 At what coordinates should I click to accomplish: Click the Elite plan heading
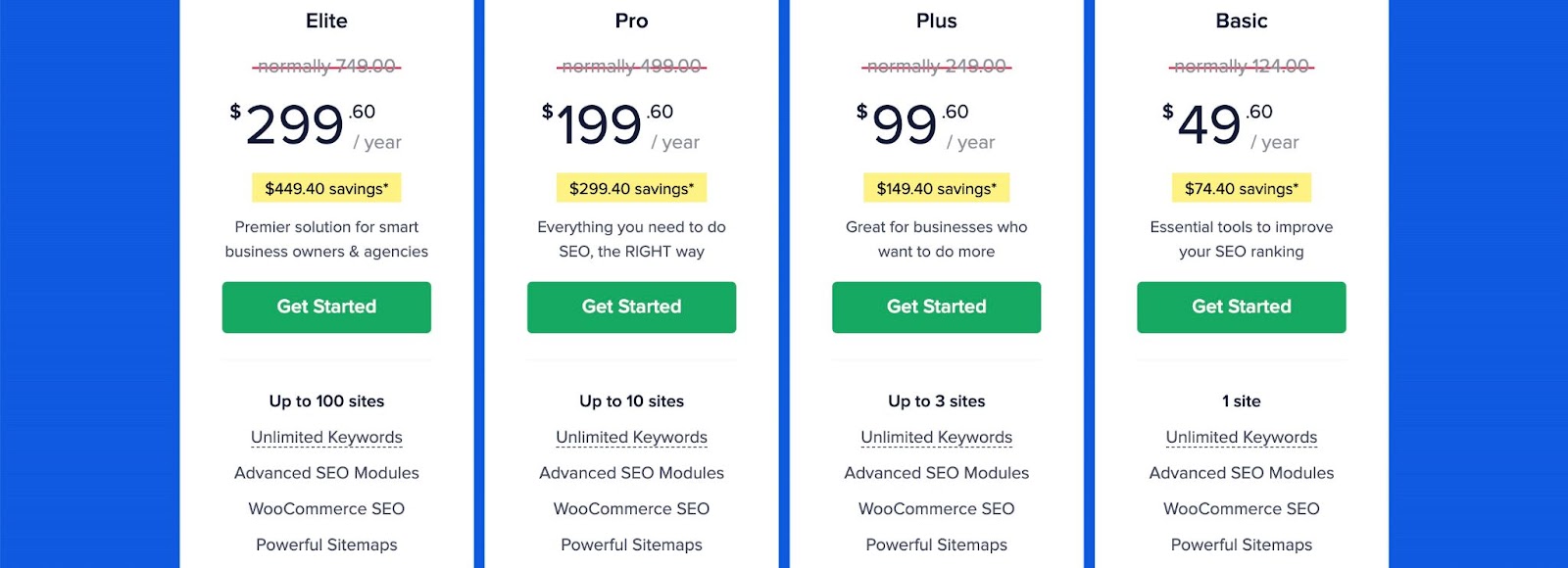326,21
